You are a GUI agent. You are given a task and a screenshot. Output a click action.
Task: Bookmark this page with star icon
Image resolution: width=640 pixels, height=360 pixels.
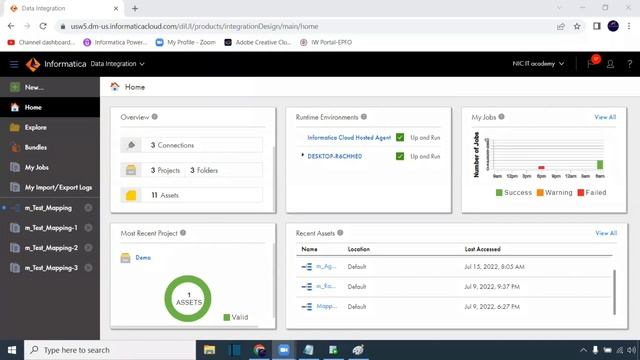point(577,26)
